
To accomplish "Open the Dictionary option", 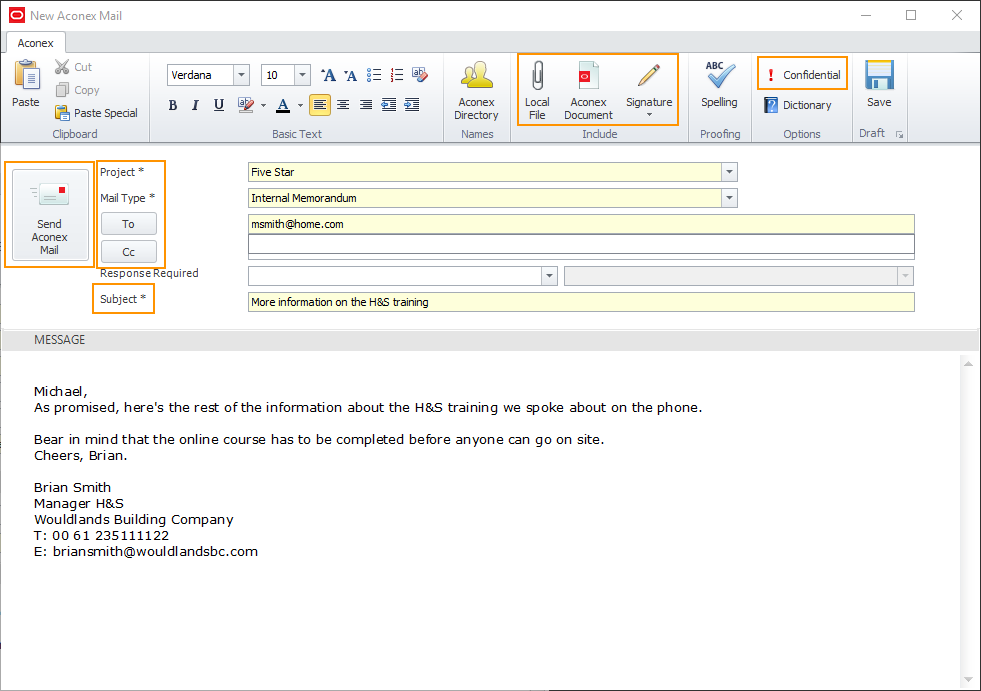I will click(798, 105).
